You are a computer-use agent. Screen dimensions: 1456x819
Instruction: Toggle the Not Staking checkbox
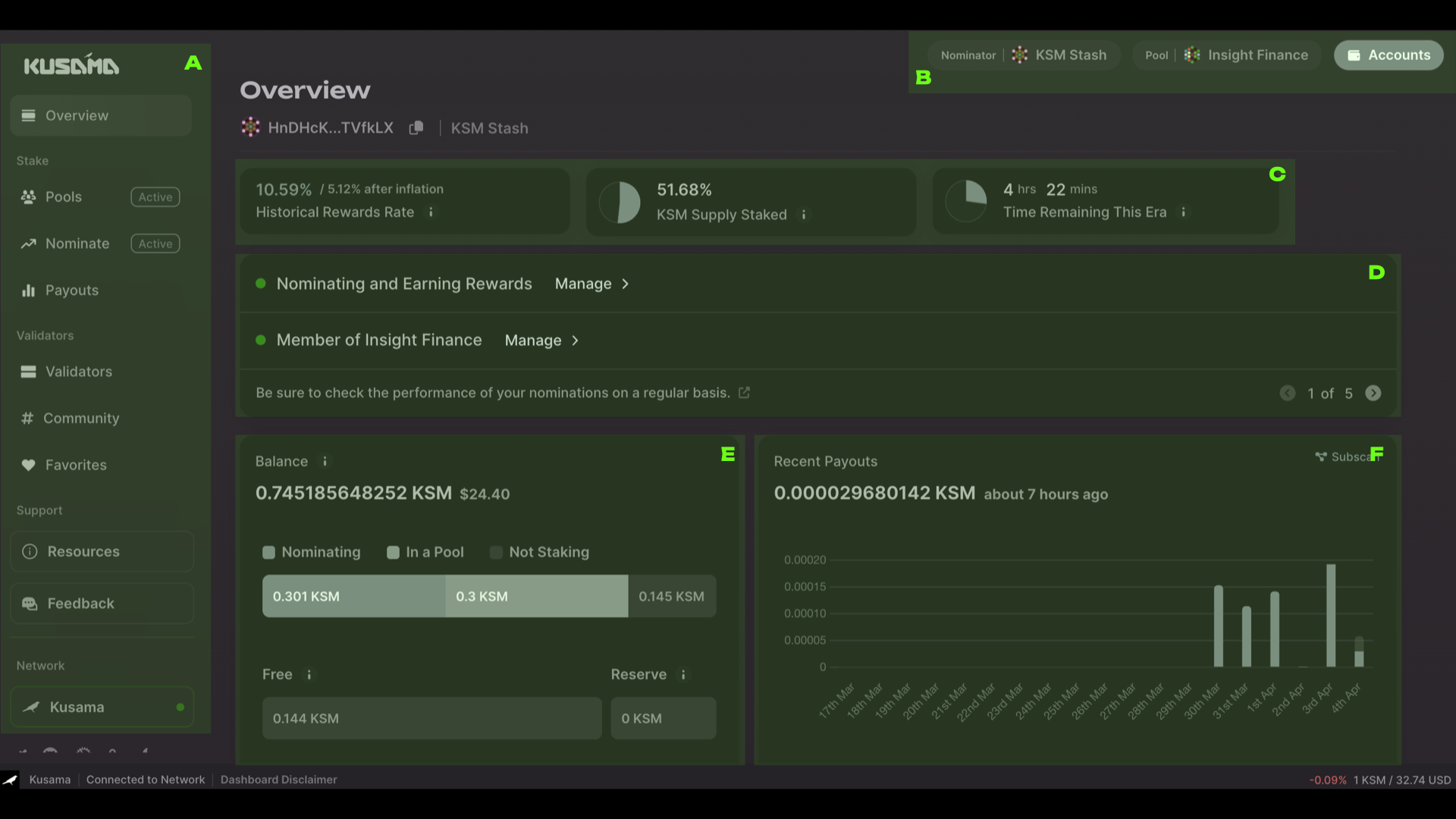(x=496, y=553)
